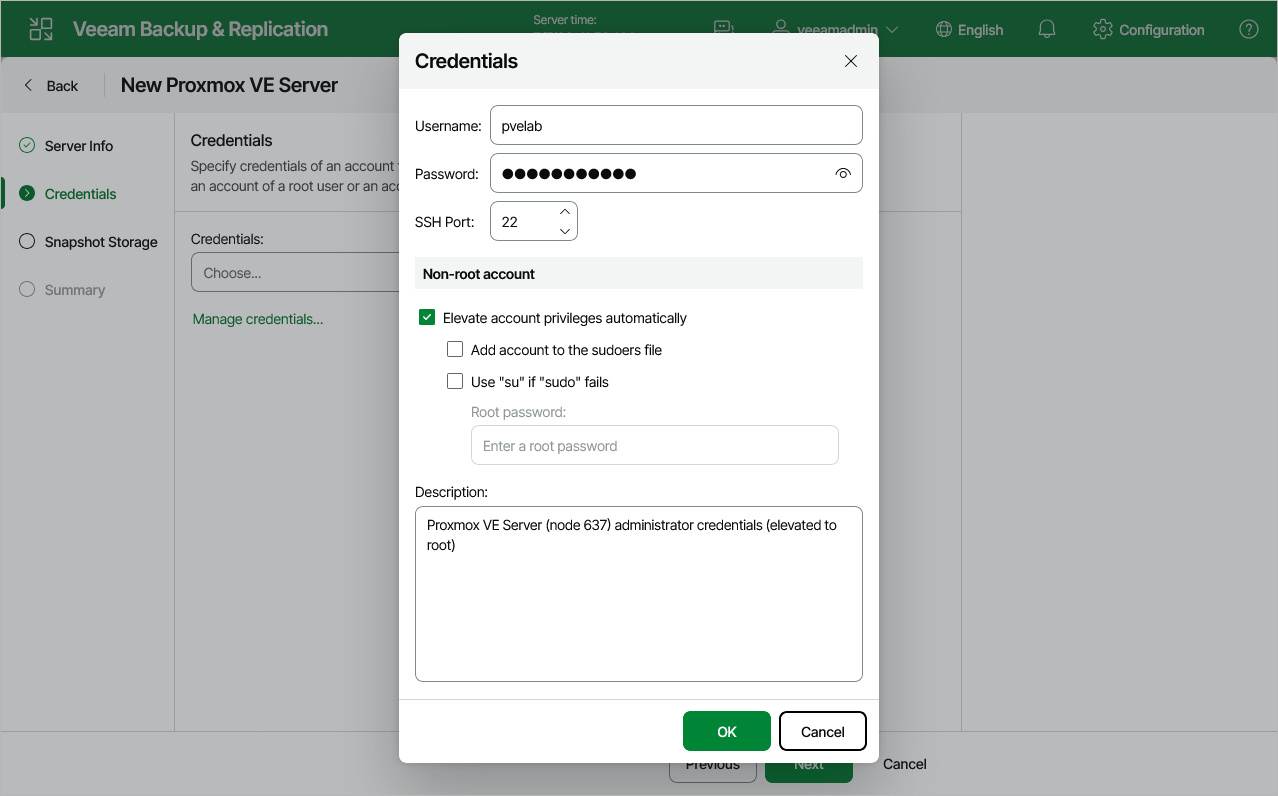1278x796 pixels.
Task: Close the Credentials dialog with the X
Action: 851,61
